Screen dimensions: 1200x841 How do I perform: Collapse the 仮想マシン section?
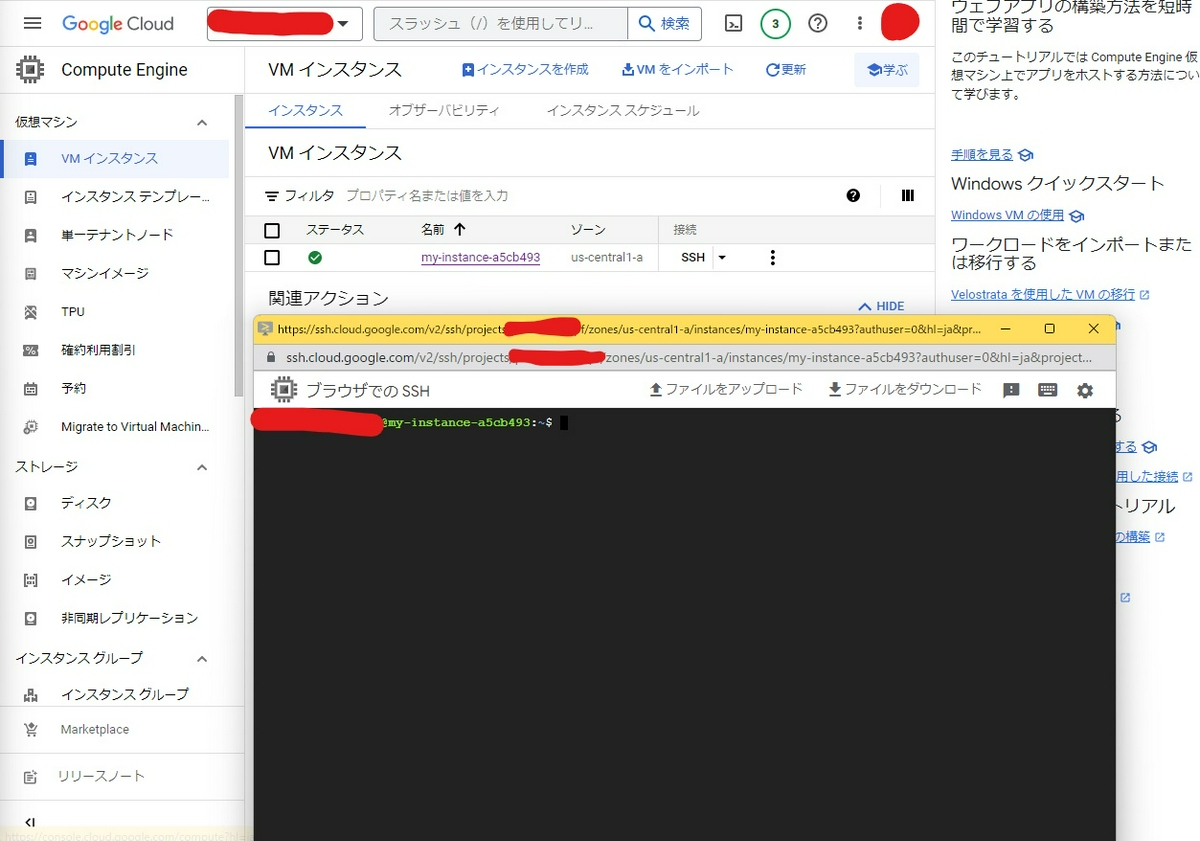tap(202, 122)
